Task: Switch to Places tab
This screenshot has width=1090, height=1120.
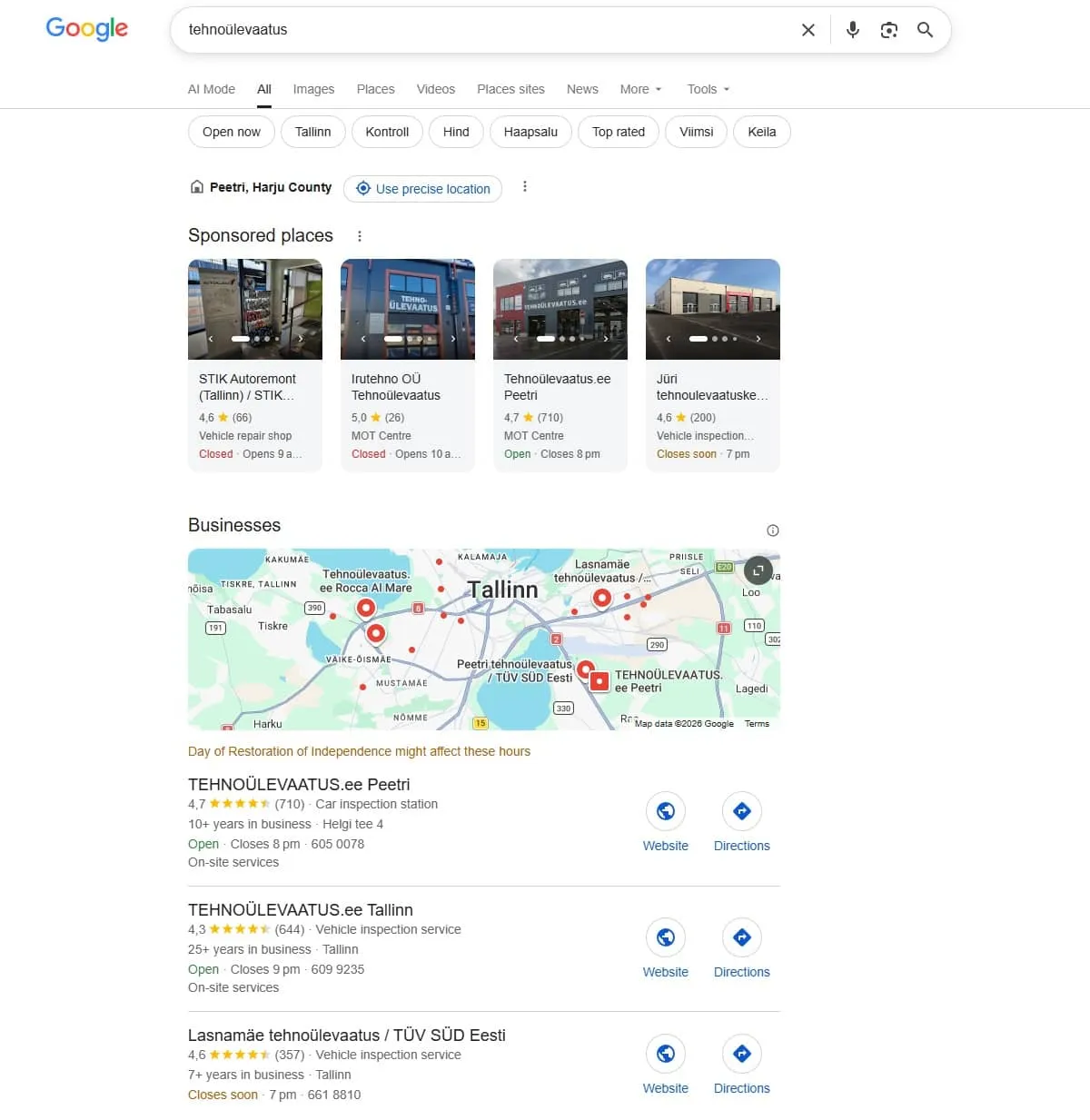Action: (x=376, y=89)
